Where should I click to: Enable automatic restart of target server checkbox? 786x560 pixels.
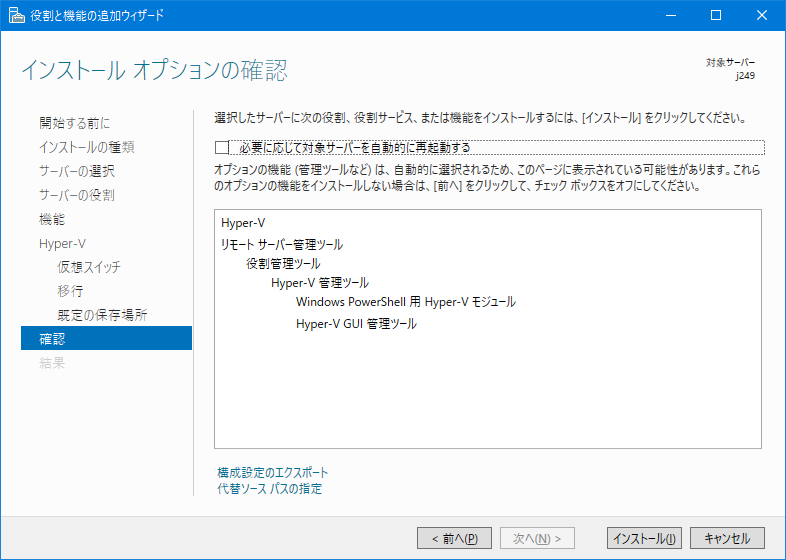click(x=222, y=148)
